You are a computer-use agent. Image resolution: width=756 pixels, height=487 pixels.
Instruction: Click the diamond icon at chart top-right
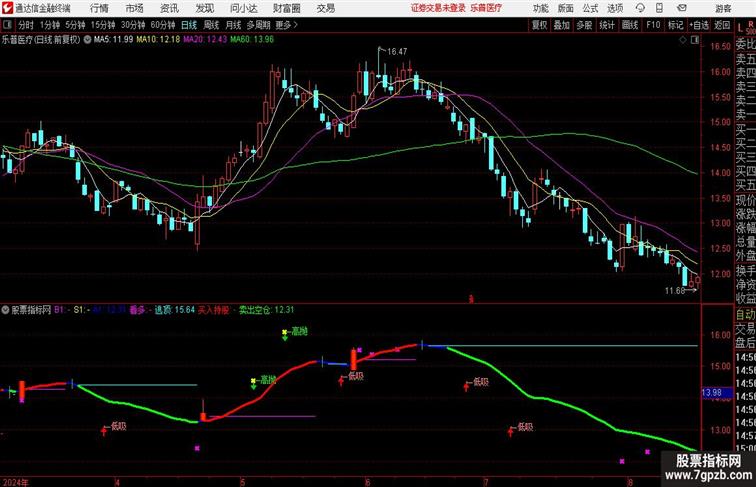(x=683, y=40)
